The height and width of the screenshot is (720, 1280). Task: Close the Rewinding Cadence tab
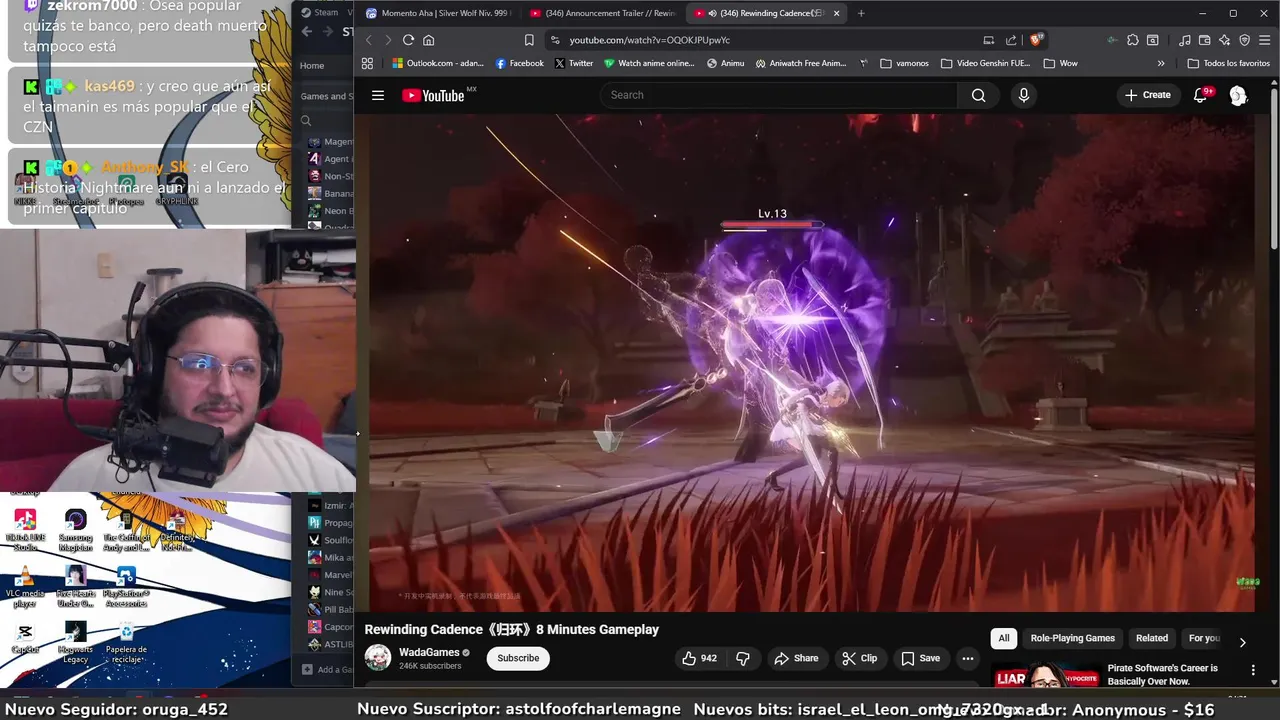(x=836, y=13)
